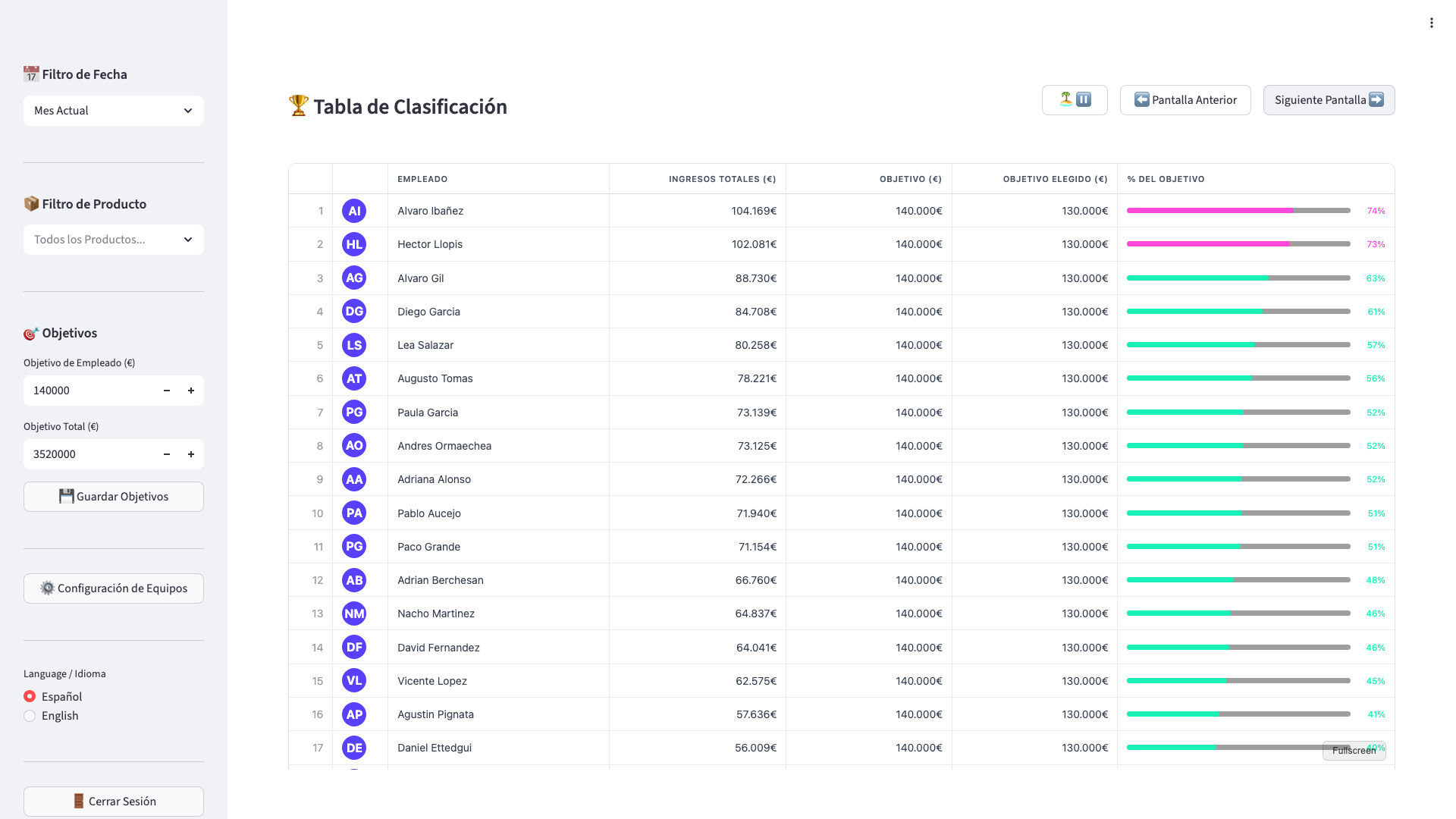
Task: Click the VL avatar for Vicente Lopez
Action: [x=354, y=681]
